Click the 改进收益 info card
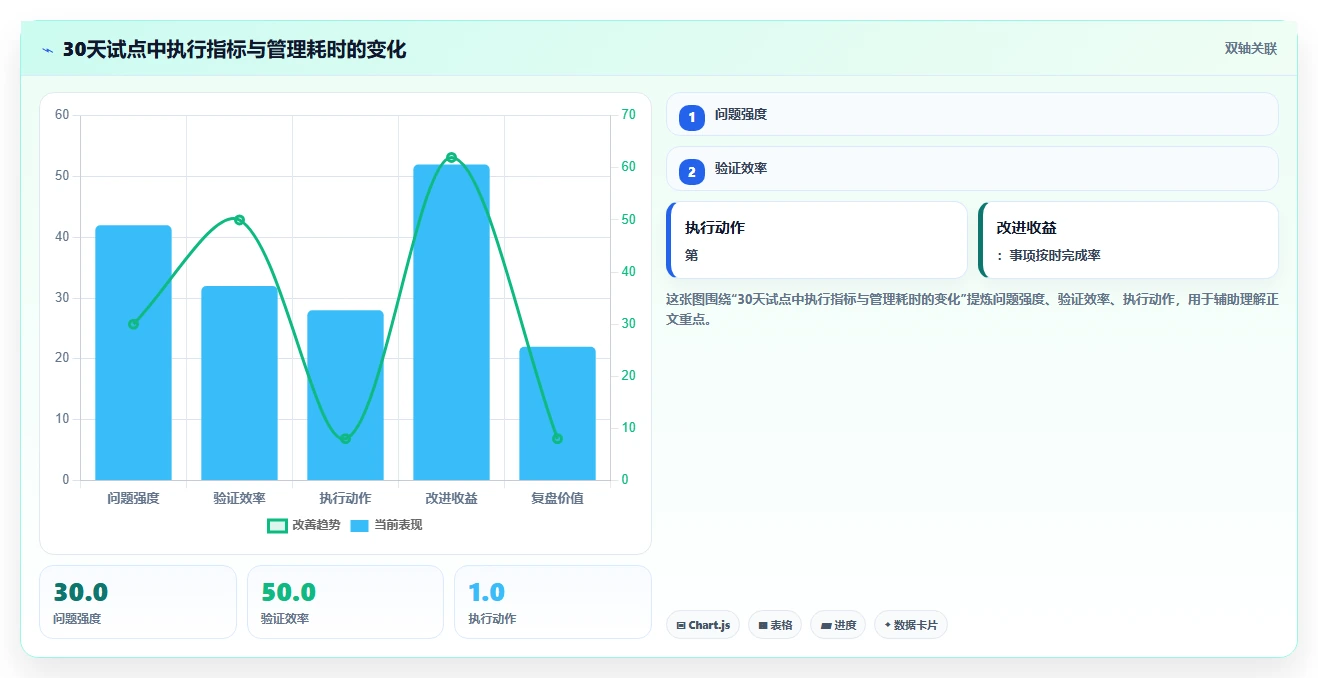1318x678 pixels. (1128, 240)
